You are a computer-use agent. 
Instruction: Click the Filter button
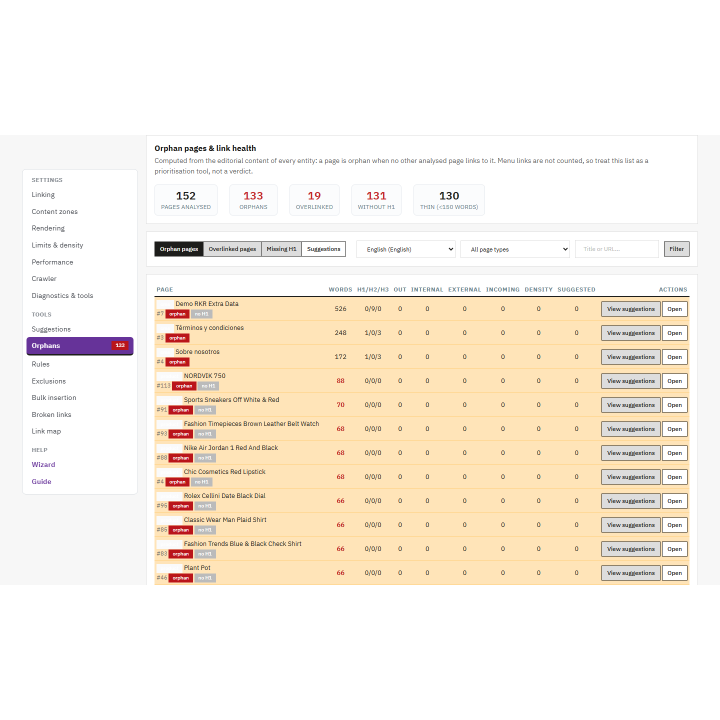[x=676, y=249]
